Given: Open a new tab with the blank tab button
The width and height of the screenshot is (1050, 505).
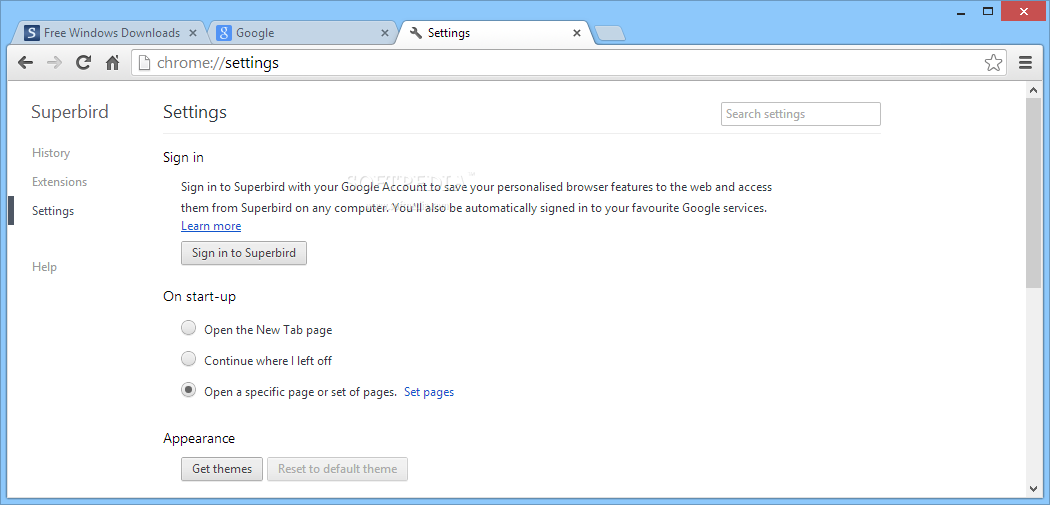Looking at the screenshot, I should [x=609, y=33].
